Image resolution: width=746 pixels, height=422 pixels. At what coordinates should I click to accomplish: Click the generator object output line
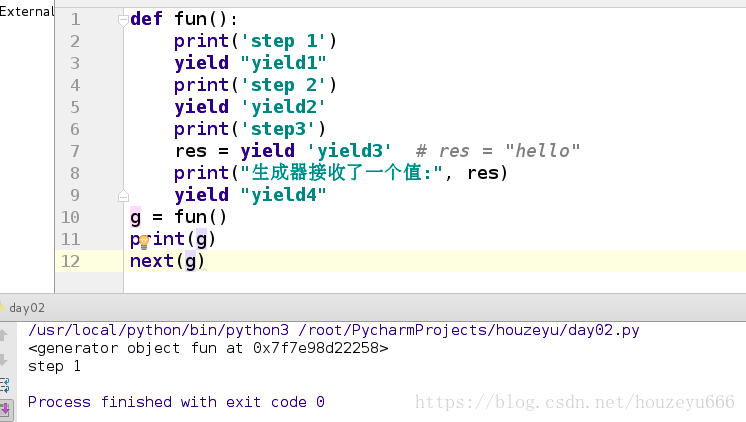coord(208,348)
